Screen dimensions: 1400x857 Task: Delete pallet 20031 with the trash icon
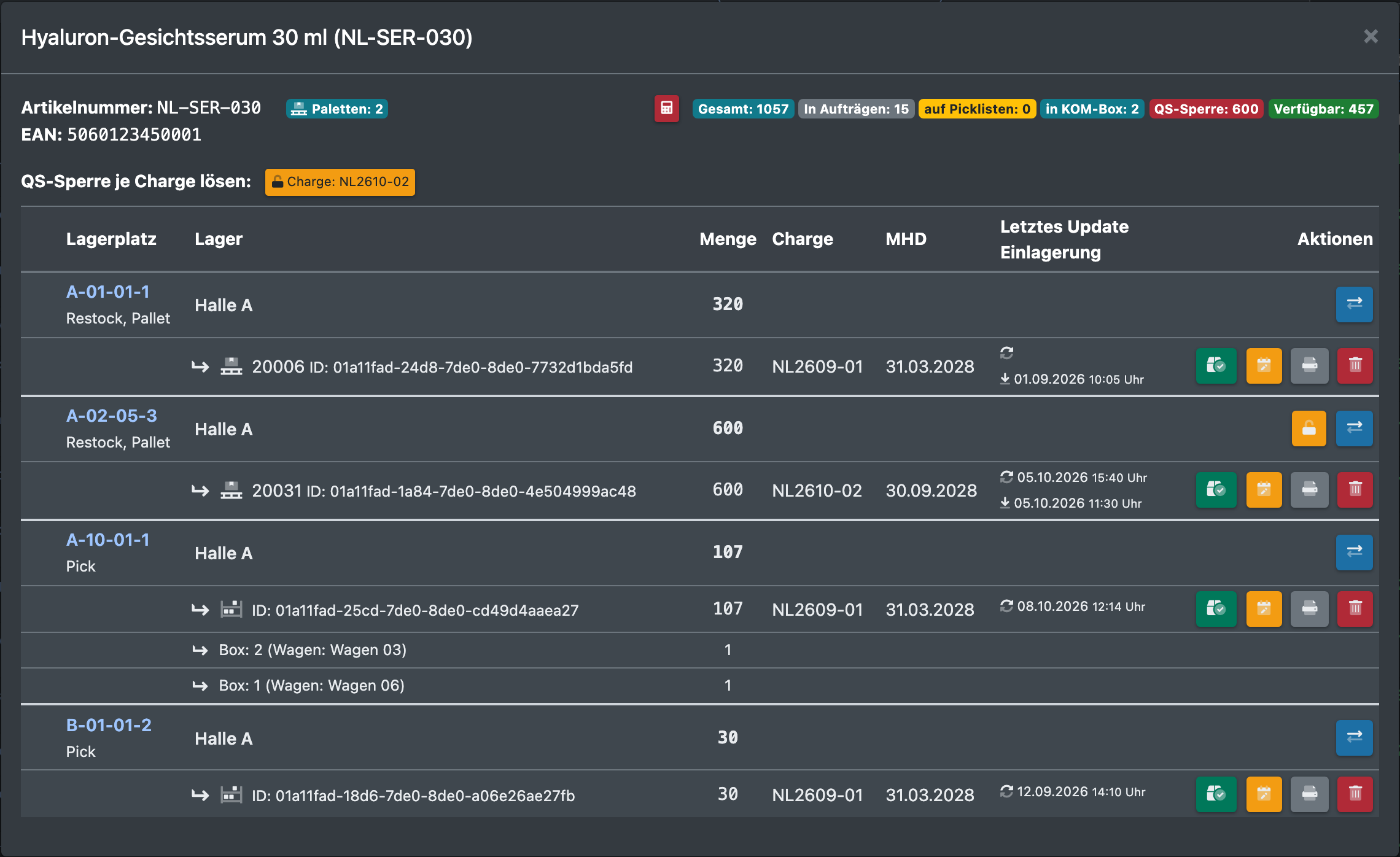click(x=1355, y=490)
